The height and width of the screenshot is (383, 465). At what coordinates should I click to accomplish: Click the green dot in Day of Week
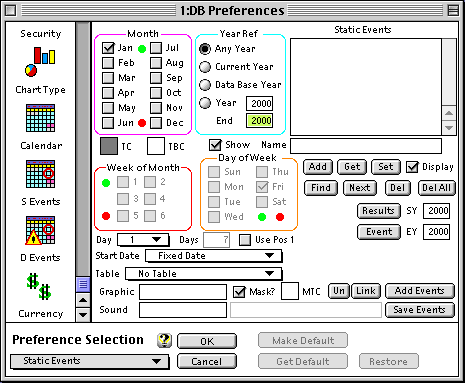point(262,217)
